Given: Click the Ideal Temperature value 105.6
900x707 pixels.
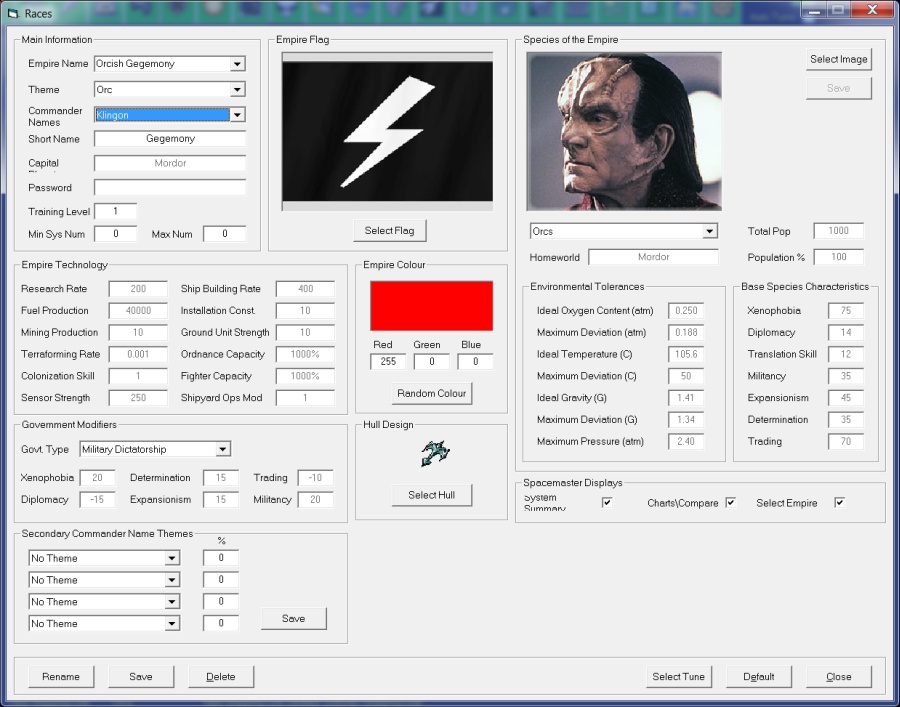Looking at the screenshot, I should click(686, 354).
